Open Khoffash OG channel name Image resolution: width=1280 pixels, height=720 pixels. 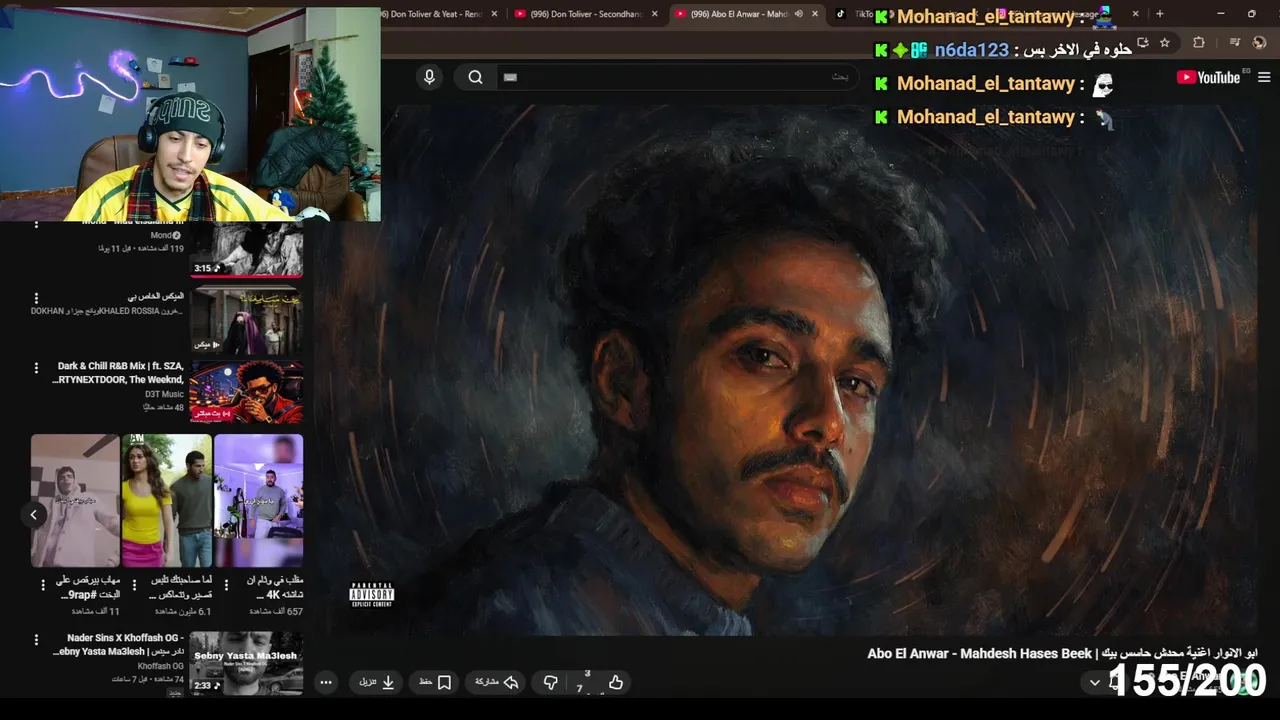click(160, 666)
